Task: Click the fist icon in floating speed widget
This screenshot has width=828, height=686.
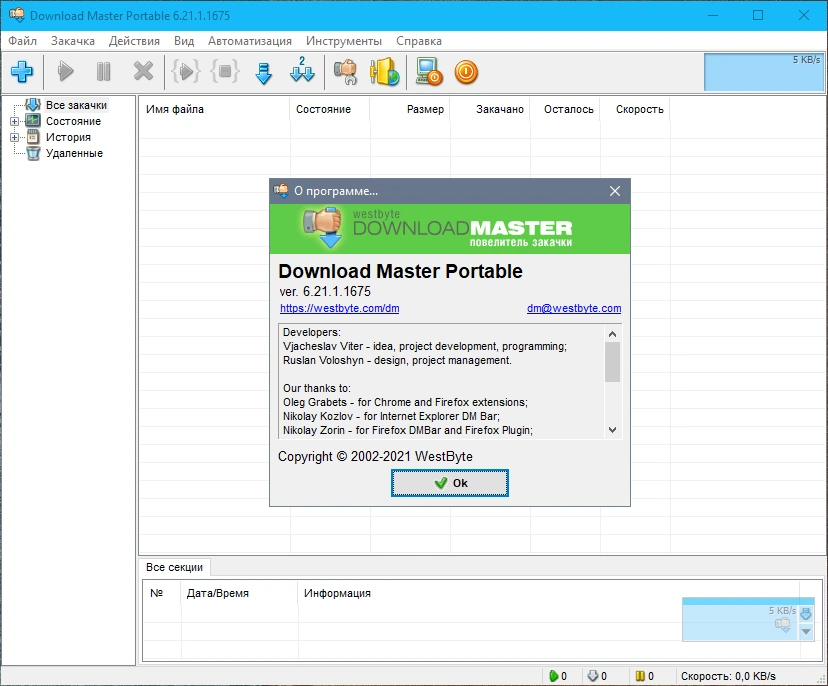Action: (x=783, y=625)
